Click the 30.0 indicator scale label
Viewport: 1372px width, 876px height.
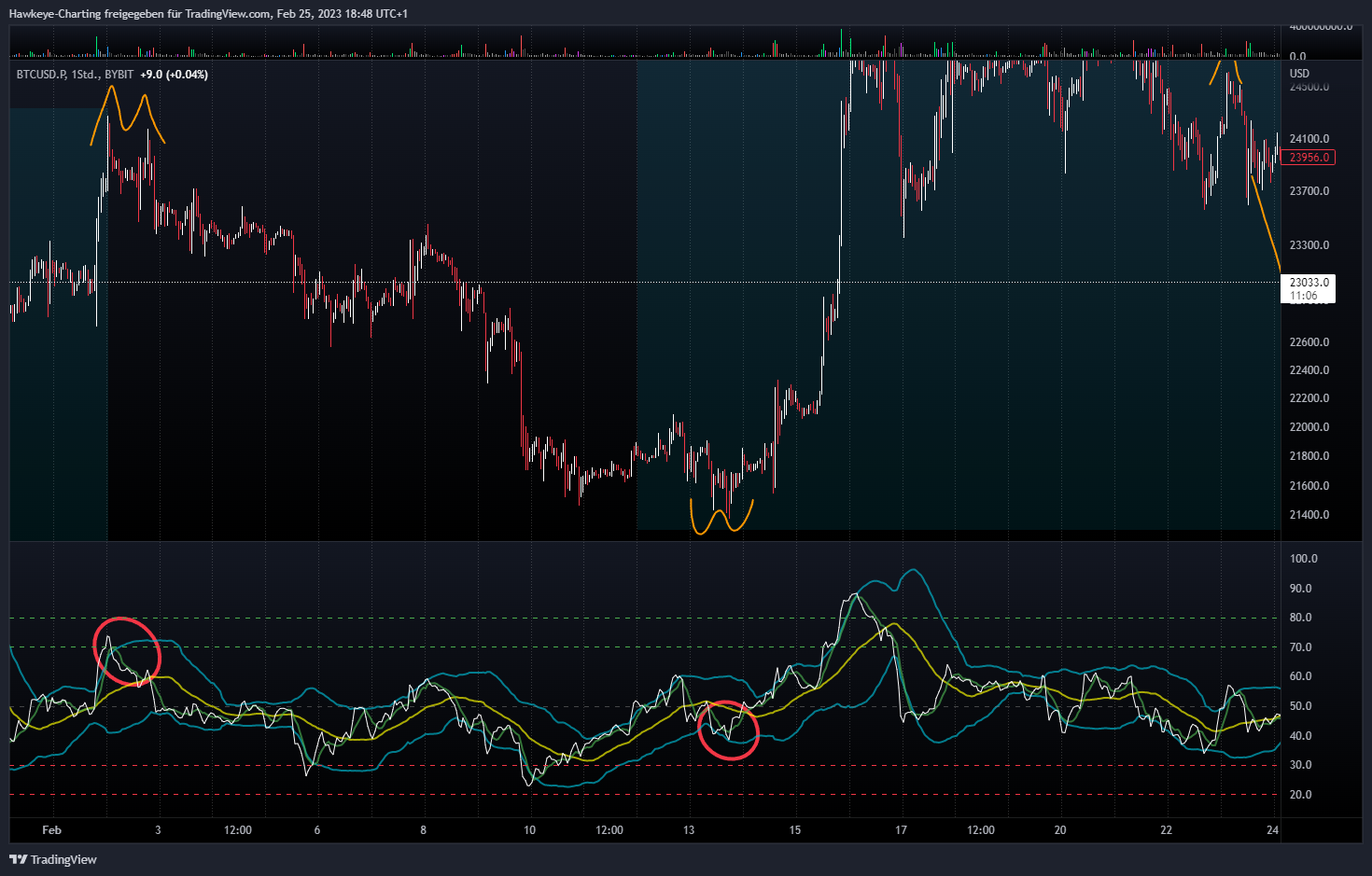coord(1301,765)
